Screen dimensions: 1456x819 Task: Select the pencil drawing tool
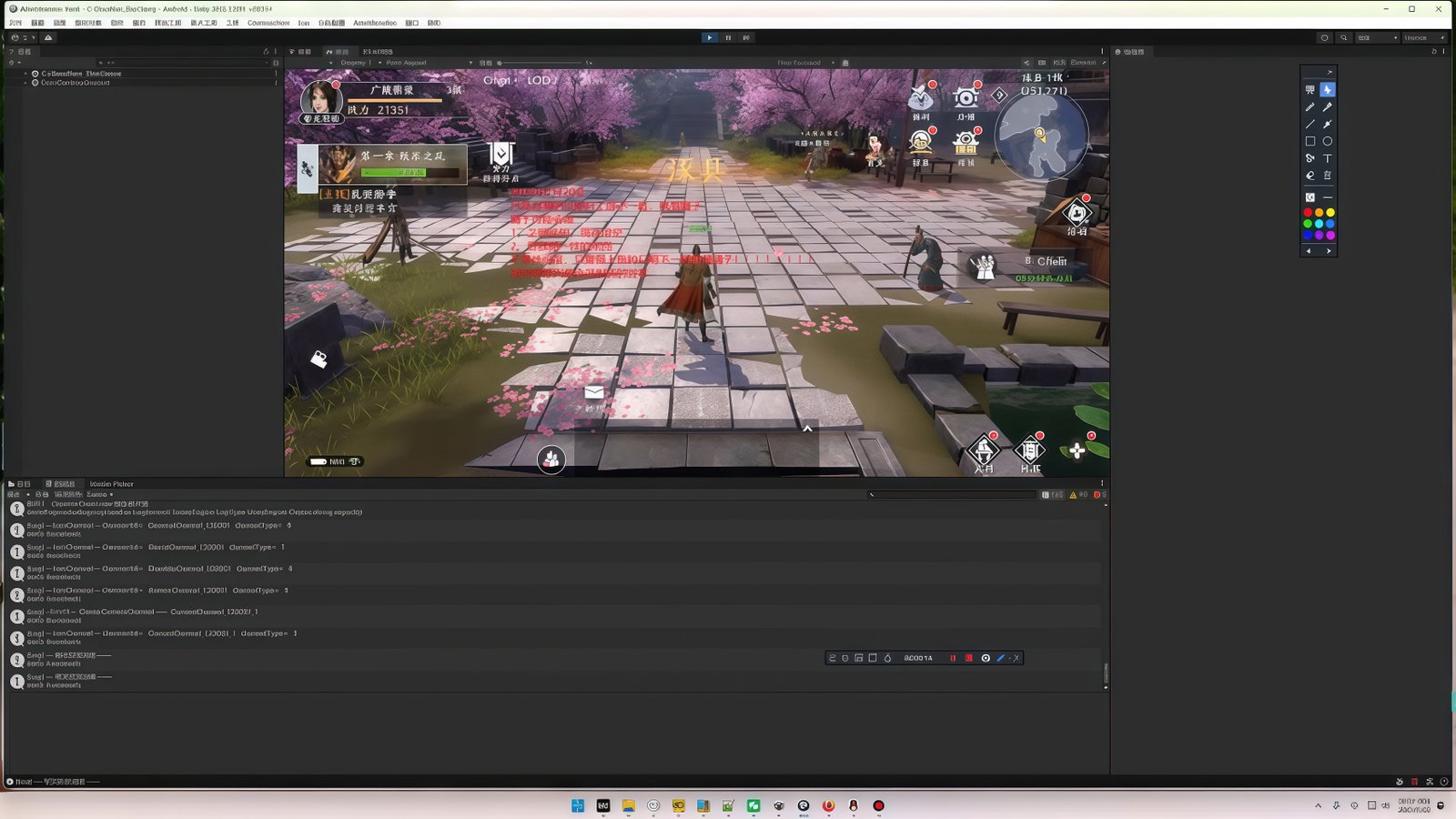[1309, 107]
